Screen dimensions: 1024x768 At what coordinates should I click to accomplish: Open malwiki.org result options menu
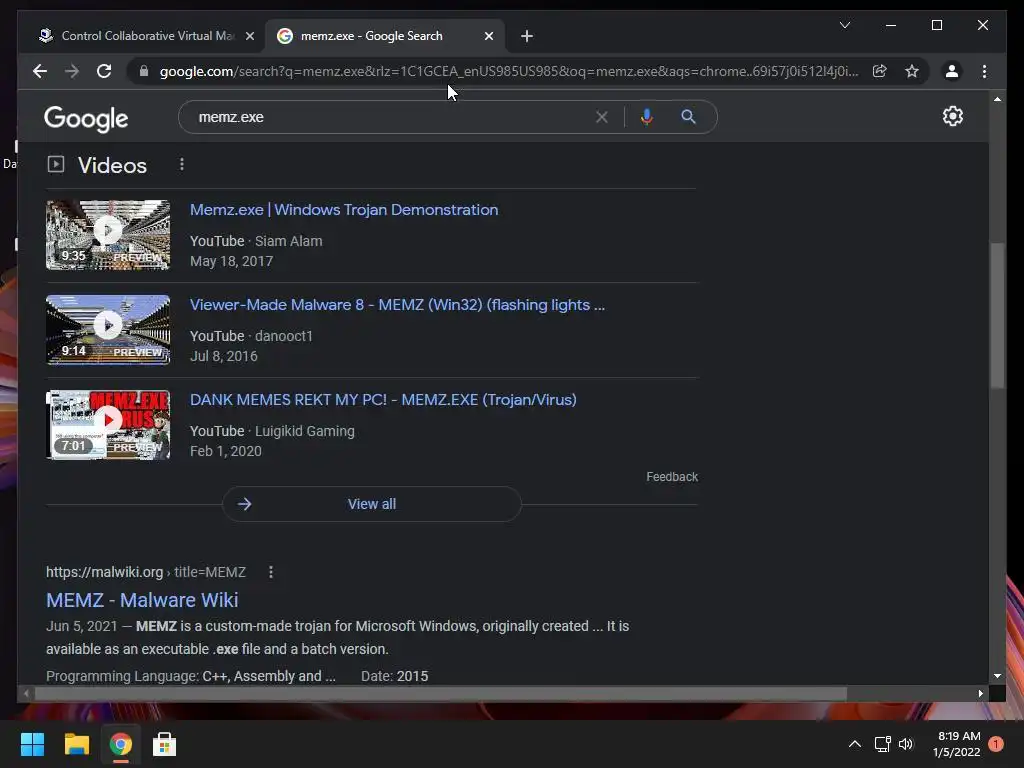270,572
